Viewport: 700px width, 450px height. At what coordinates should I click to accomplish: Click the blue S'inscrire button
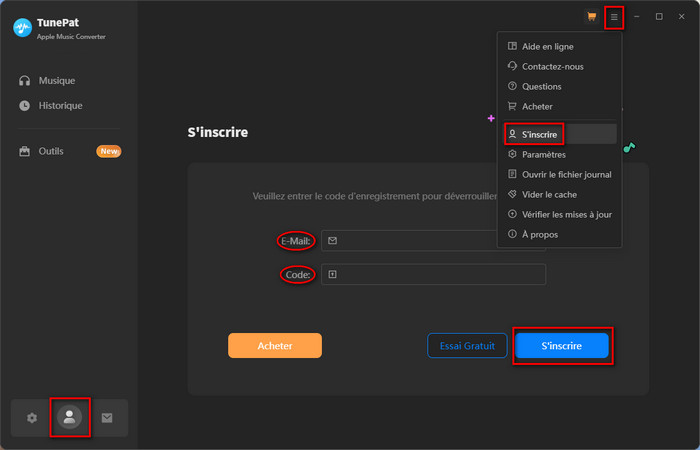tap(562, 345)
